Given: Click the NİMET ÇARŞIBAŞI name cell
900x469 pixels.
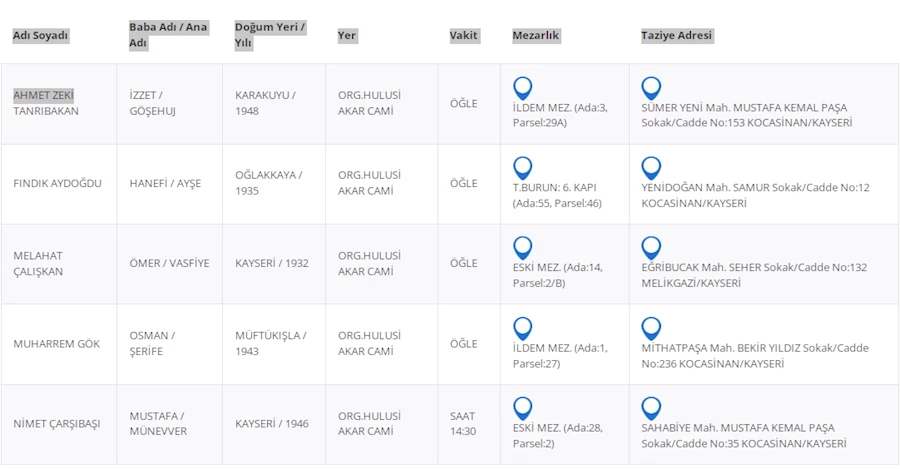Looking at the screenshot, I should pyautogui.click(x=57, y=424).
